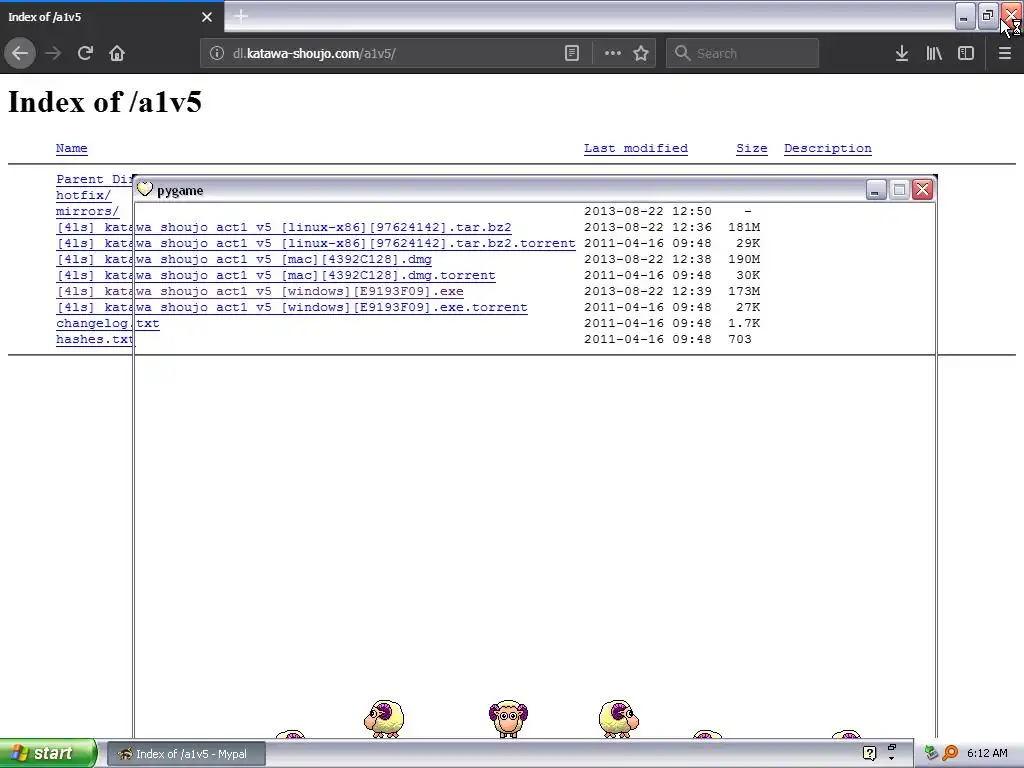Screen dimensions: 1024x768
Task: Open the browser home page
Action: pos(117,53)
